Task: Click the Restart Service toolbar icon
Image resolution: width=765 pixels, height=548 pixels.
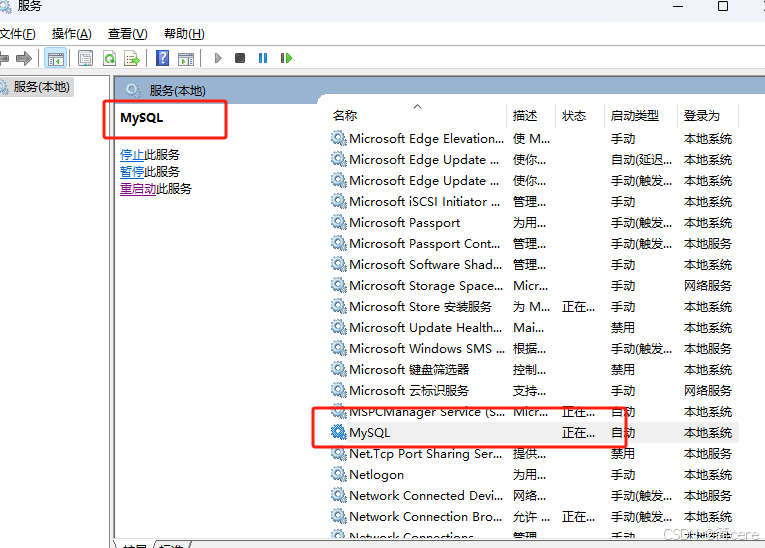Action: 286,58
